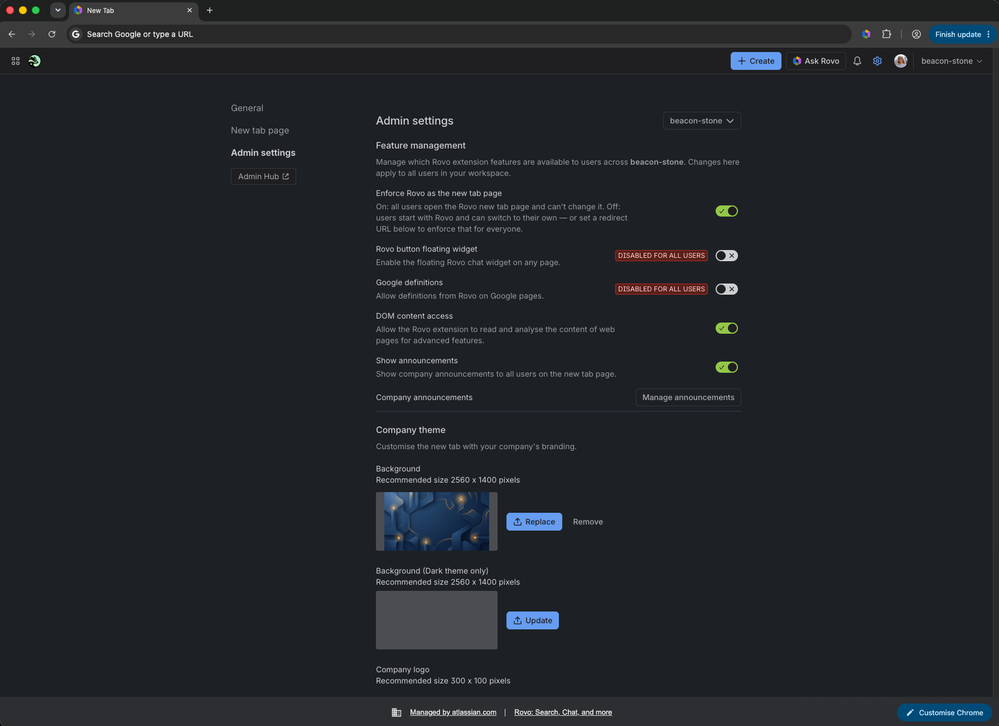
Task: Click DISABLED FOR ALL USERS badge for Google definitions
Action: [661, 289]
